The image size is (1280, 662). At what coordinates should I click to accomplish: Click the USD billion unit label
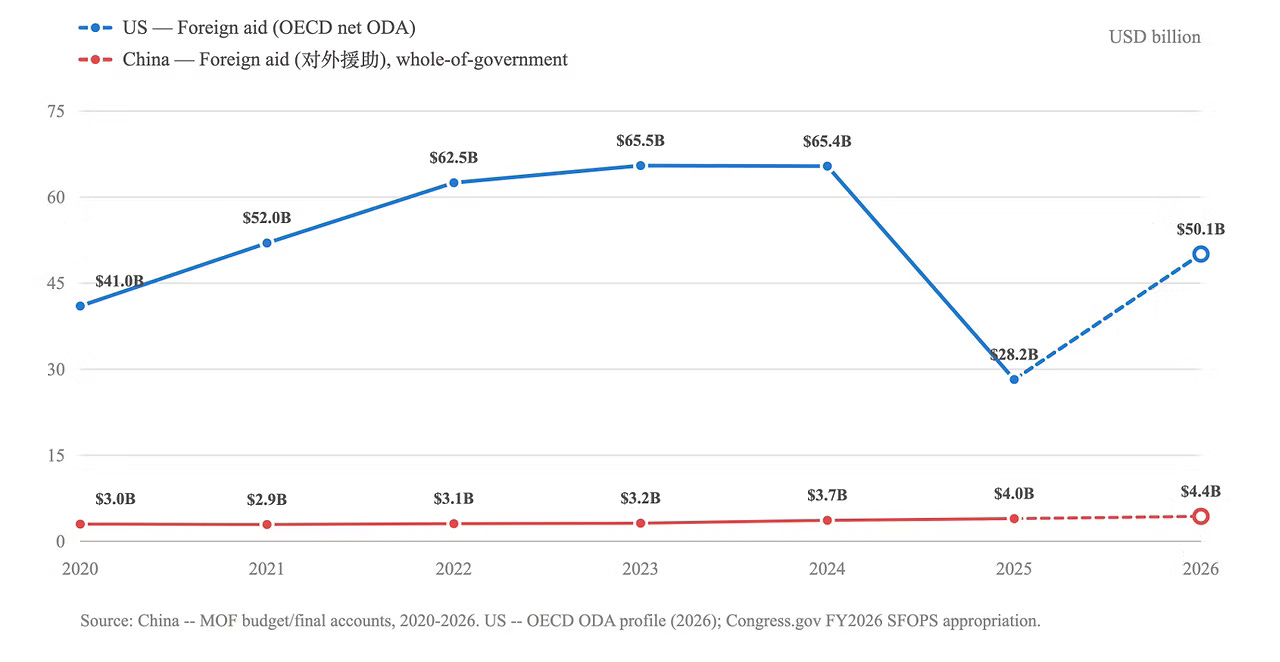click(1155, 37)
